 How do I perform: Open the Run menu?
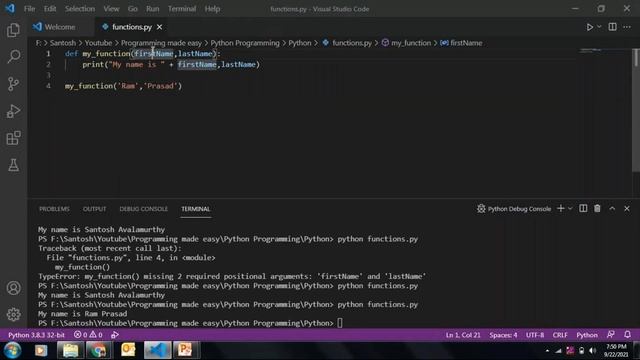(x=153, y=9)
